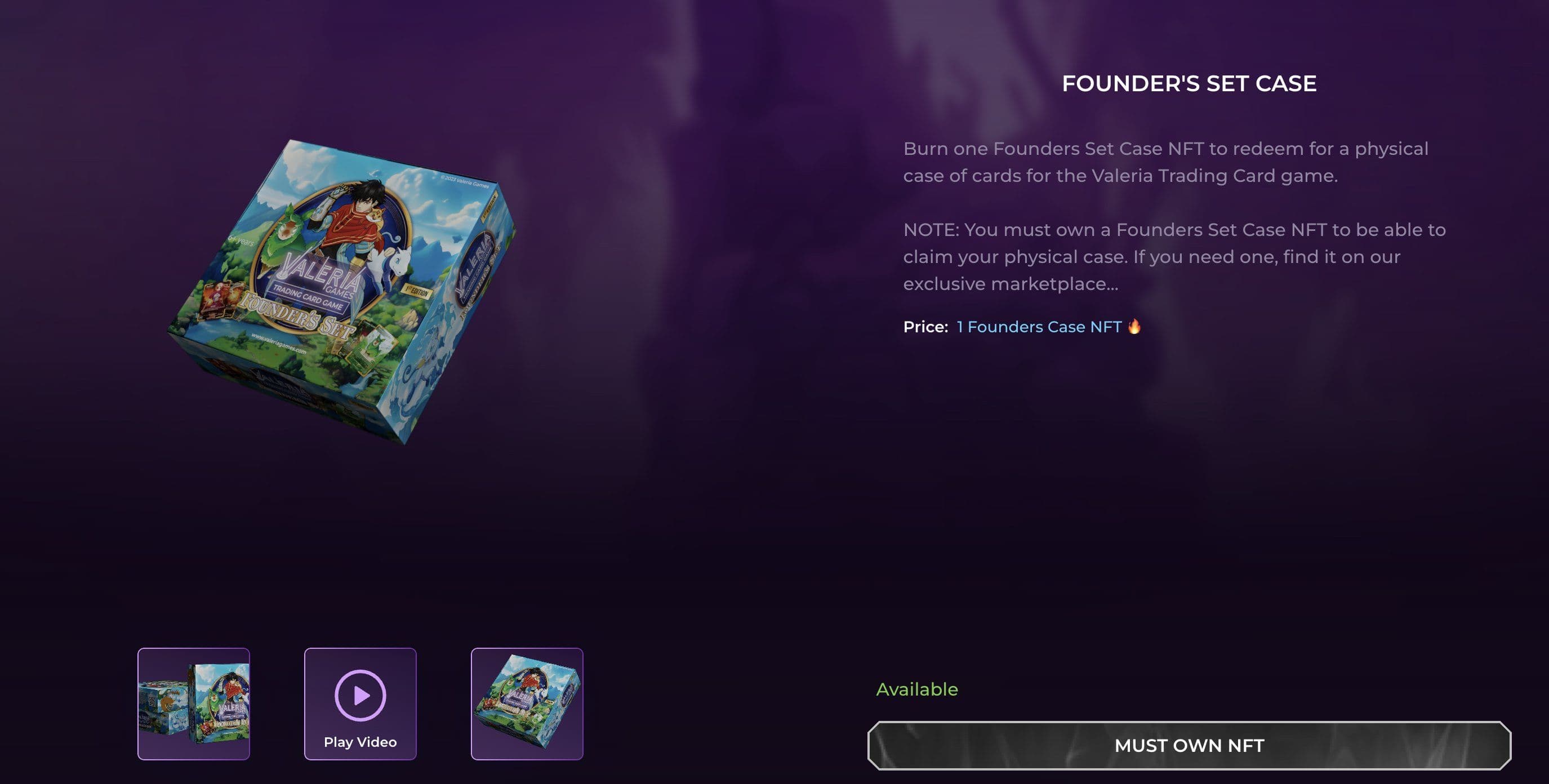The image size is (1549, 784).
Task: Select the angled single box thumbnail
Action: tap(527, 704)
